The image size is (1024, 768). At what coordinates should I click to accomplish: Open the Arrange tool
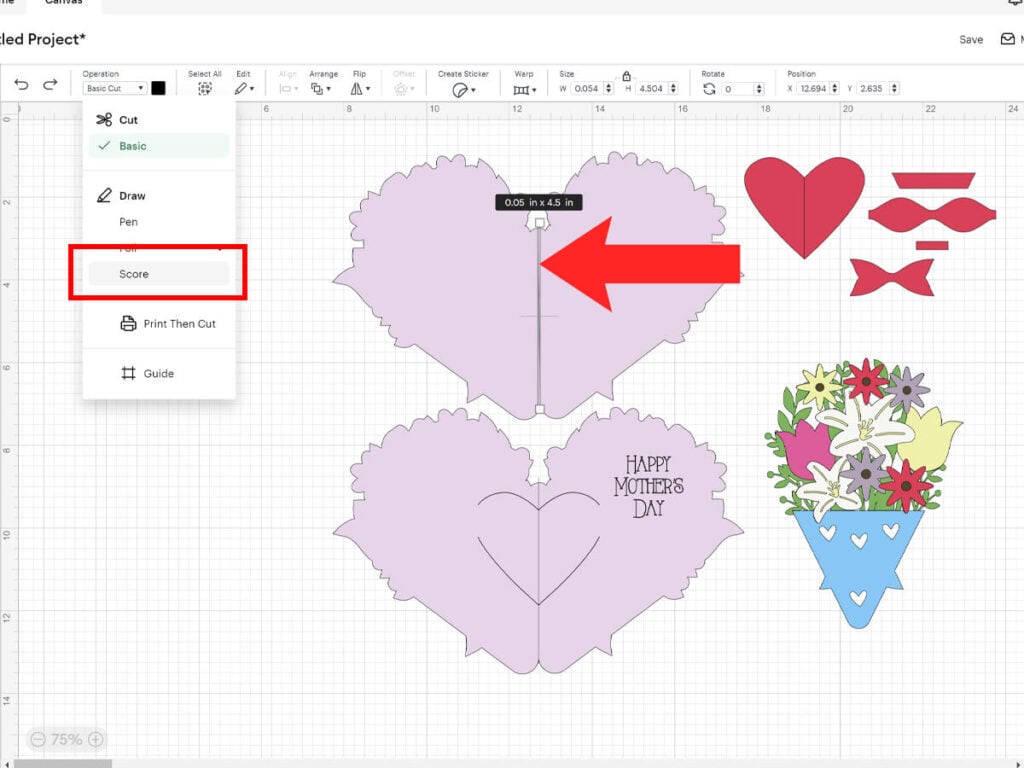point(322,88)
